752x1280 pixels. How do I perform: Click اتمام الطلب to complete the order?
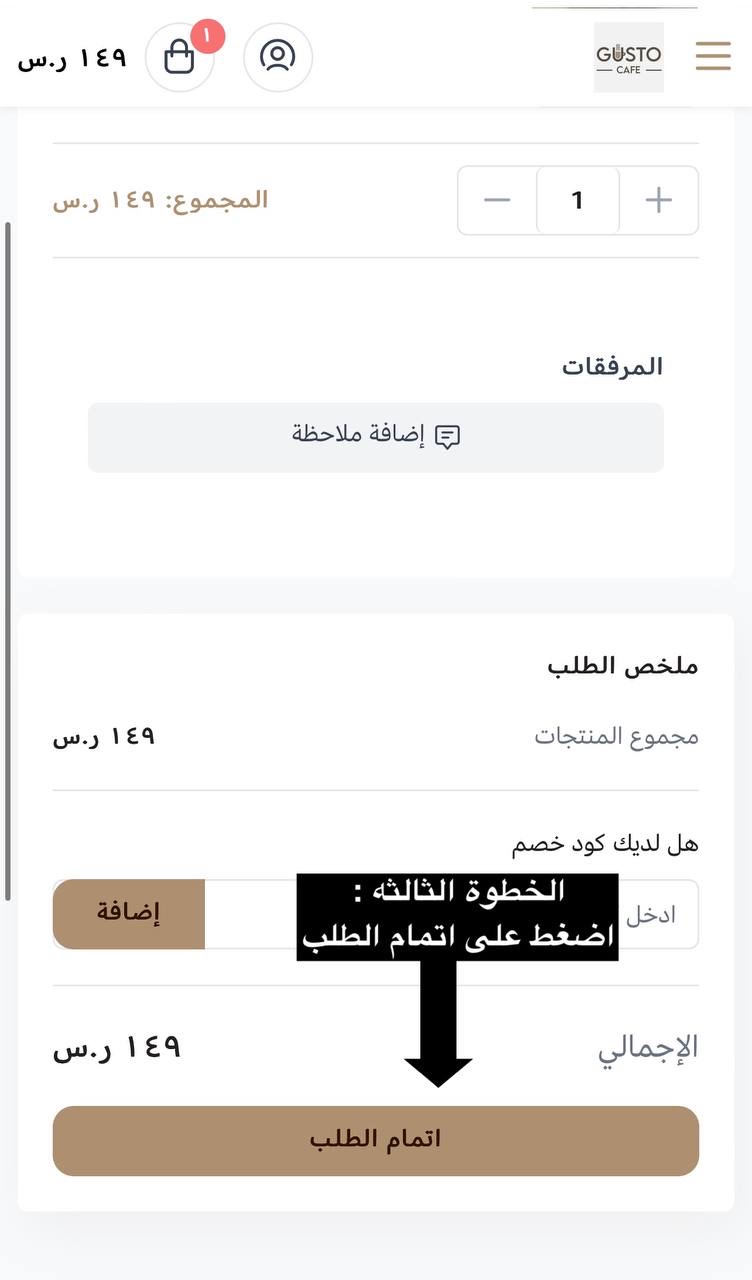376,1140
